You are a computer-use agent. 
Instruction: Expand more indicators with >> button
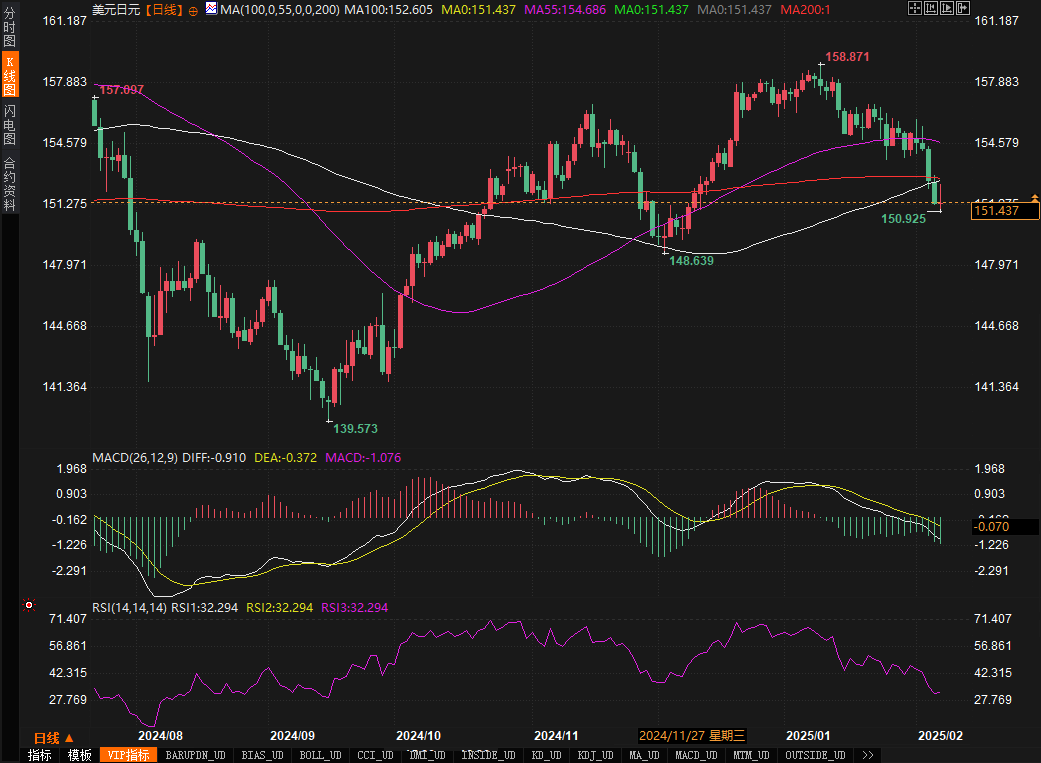[867, 755]
